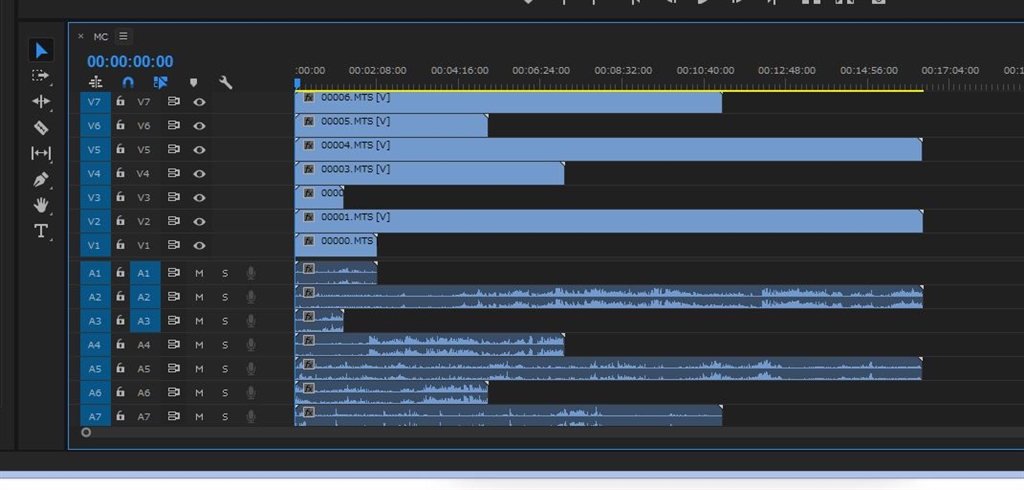This screenshot has height=490, width=1024.
Task: Hide track V3 output eye
Action: [x=200, y=197]
